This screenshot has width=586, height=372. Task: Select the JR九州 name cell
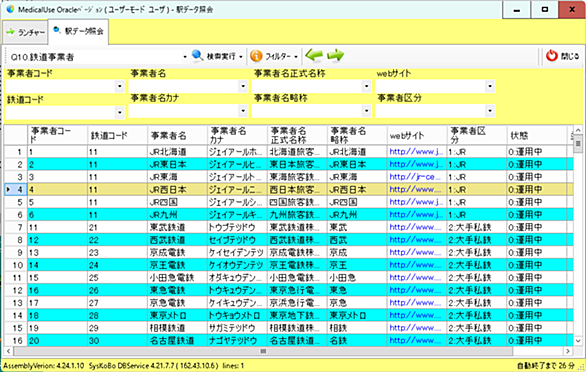click(x=178, y=215)
